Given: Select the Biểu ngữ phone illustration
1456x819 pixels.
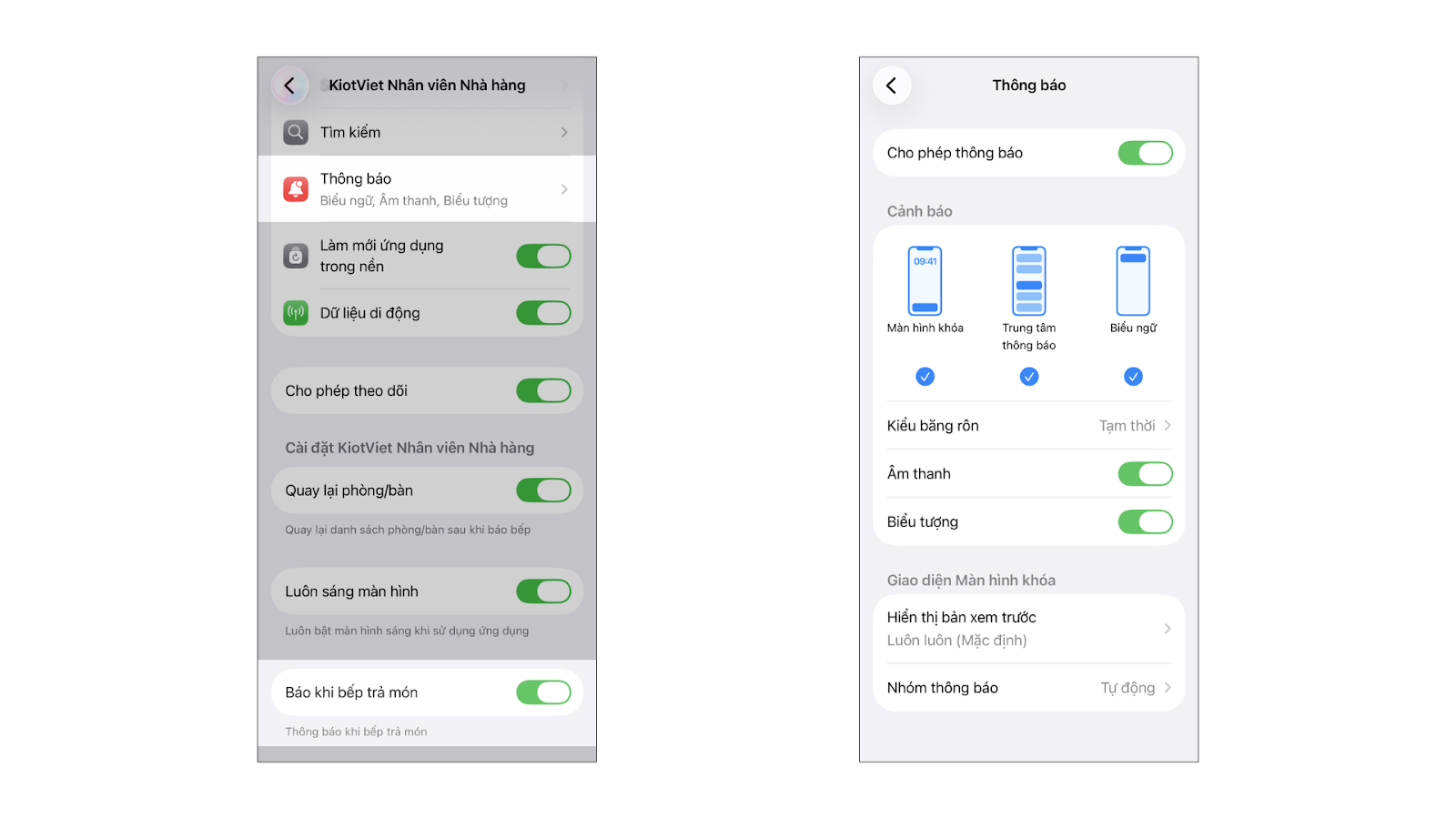Looking at the screenshot, I should click(x=1133, y=281).
